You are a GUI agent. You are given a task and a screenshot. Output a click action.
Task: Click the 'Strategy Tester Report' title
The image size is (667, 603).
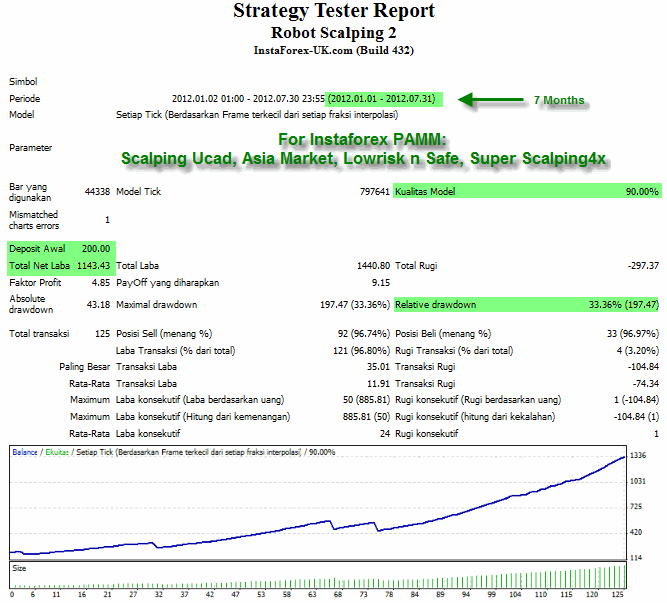334,11
